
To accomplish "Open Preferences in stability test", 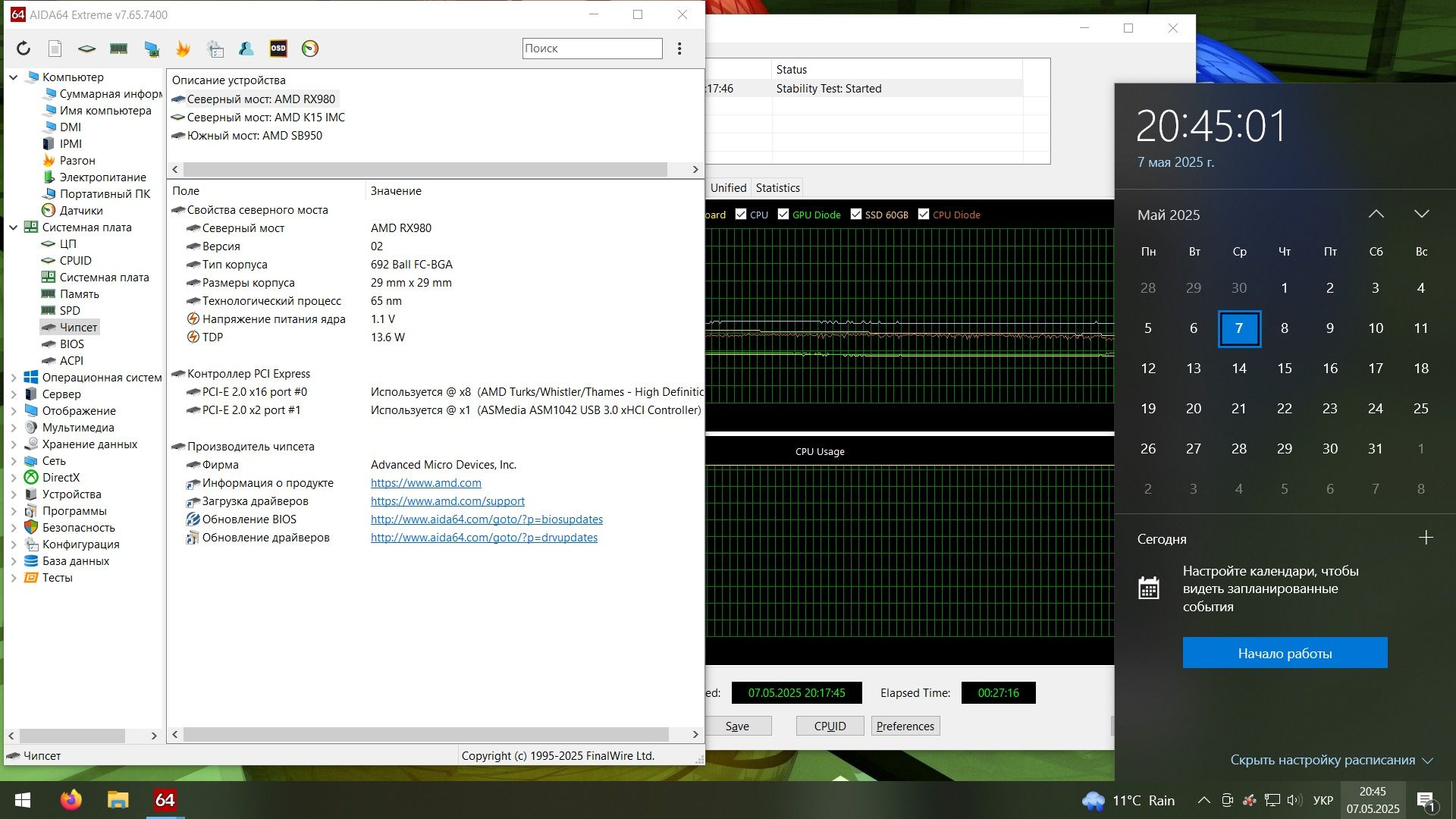I will 905,726.
